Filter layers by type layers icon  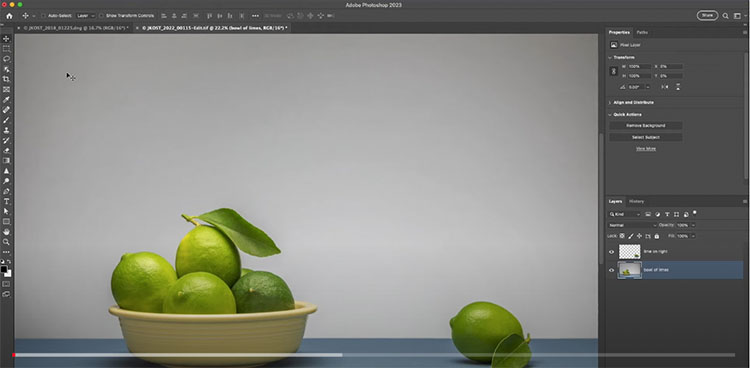pos(667,214)
